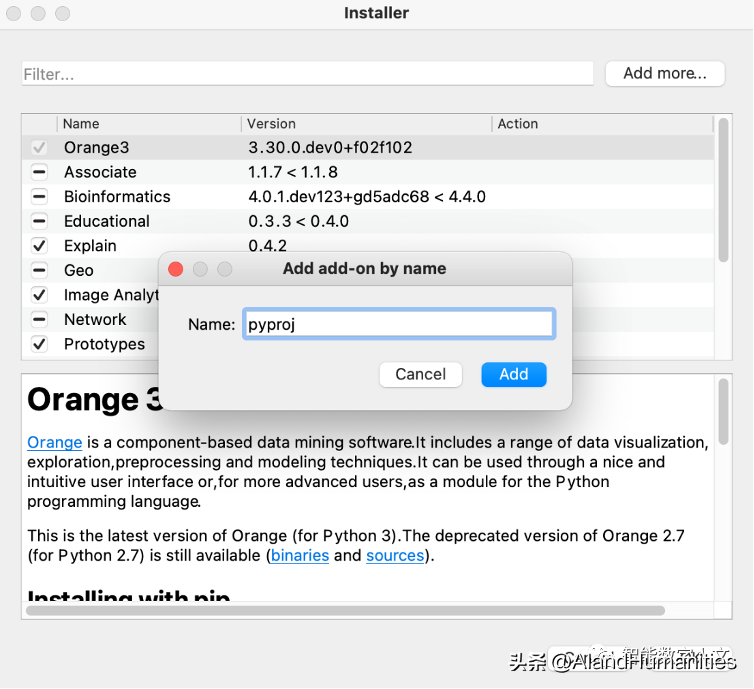The image size is (754, 689).
Task: Click version 3.30.0.dev0+f02f102 cell
Action: coord(330,147)
